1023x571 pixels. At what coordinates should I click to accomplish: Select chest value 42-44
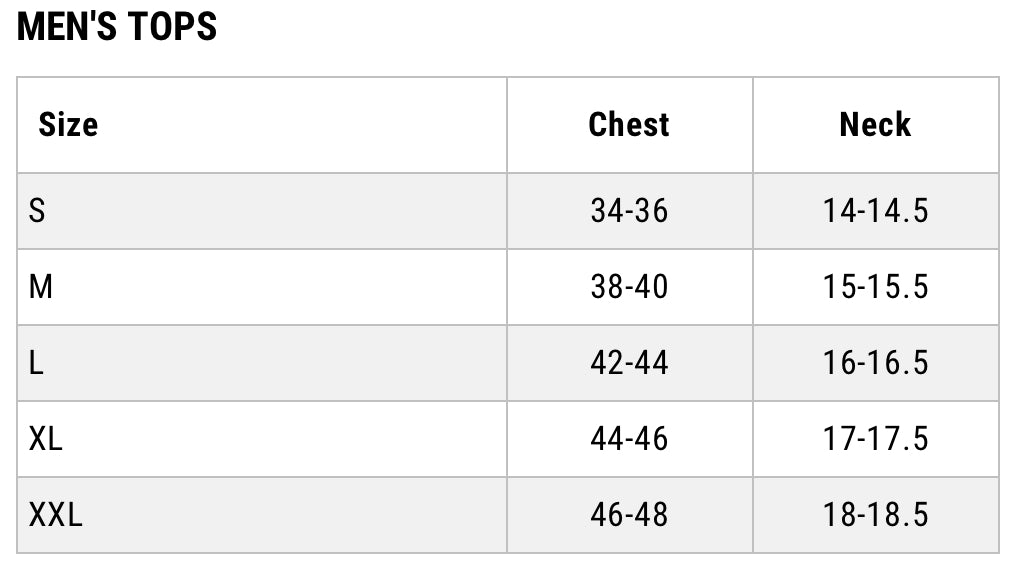[629, 363]
